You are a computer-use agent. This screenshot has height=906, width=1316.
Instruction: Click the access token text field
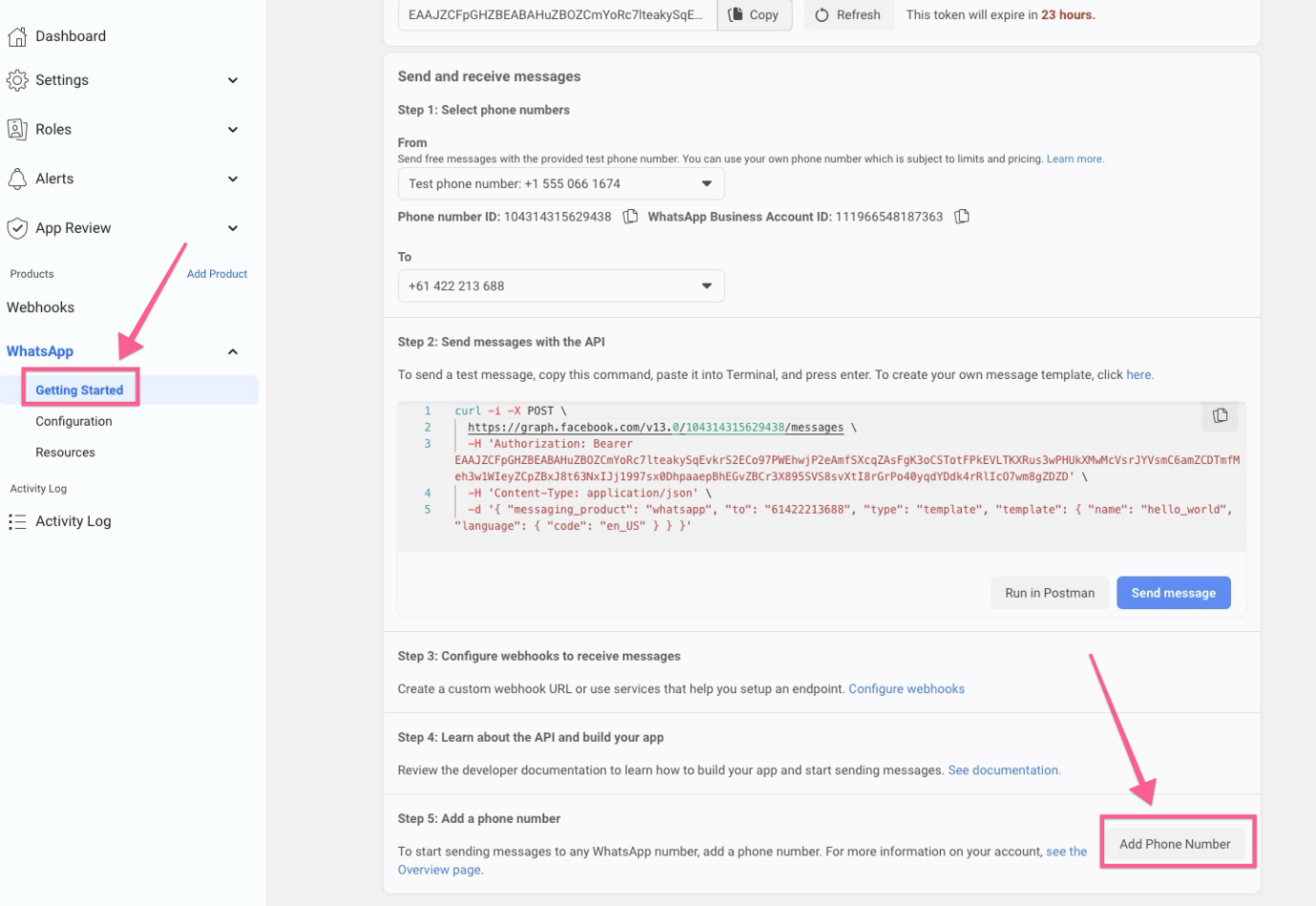558,14
